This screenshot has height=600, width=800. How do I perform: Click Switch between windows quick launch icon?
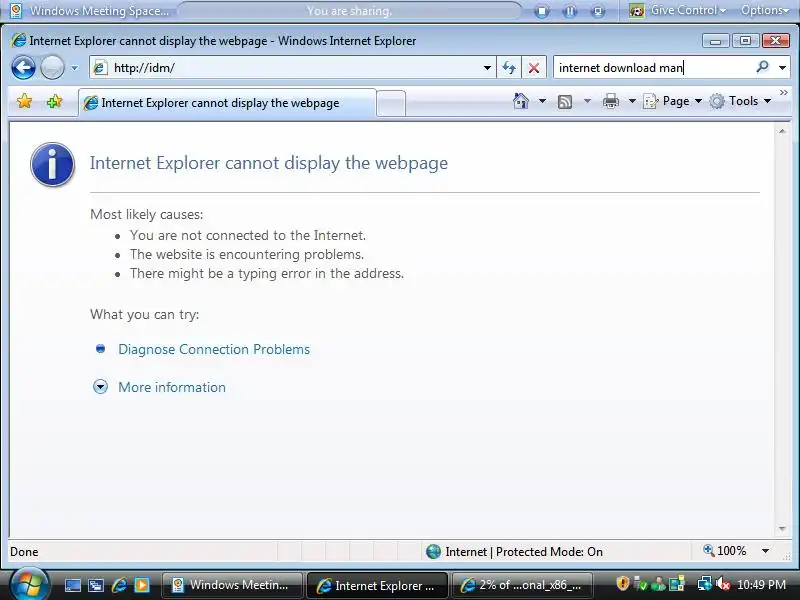(96, 585)
